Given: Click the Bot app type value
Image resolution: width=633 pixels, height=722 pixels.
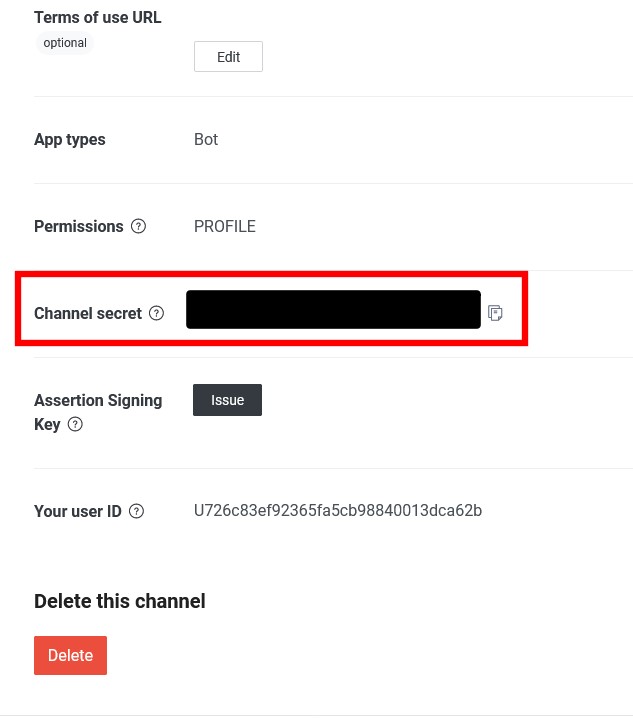Looking at the screenshot, I should tap(206, 139).
